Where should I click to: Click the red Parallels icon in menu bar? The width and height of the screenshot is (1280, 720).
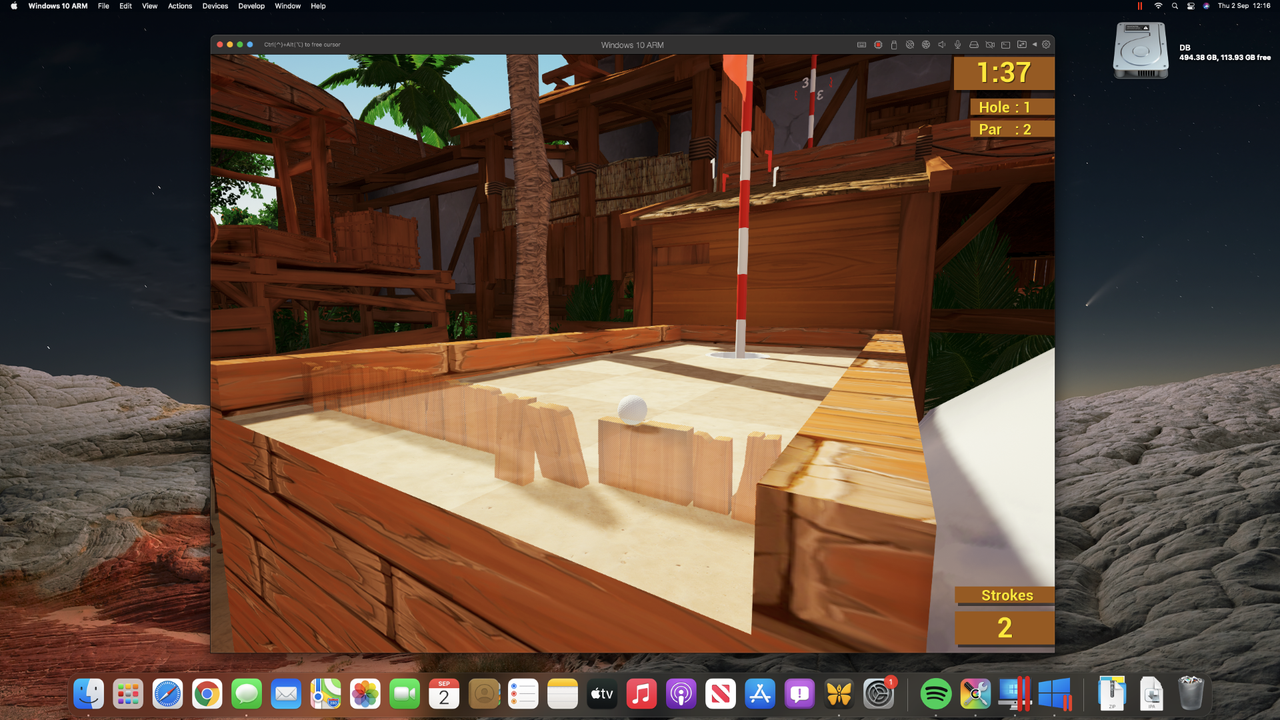coord(1140,6)
